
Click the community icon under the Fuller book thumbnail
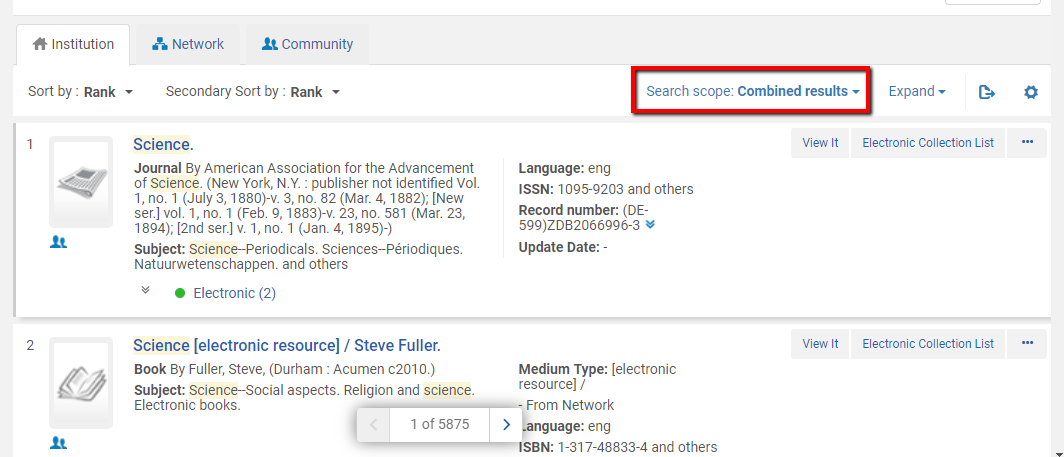pos(58,443)
